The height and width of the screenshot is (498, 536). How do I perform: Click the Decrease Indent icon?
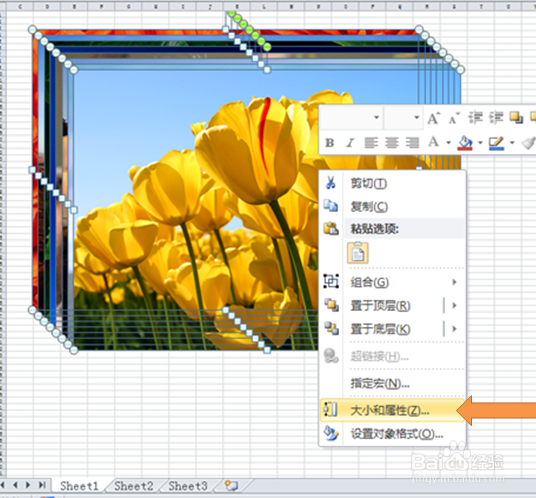pos(475,118)
